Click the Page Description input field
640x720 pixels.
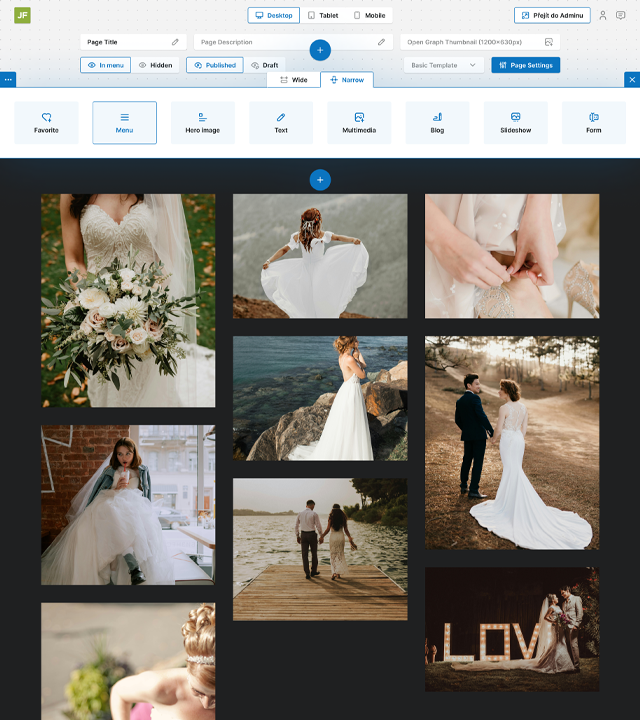click(285, 42)
